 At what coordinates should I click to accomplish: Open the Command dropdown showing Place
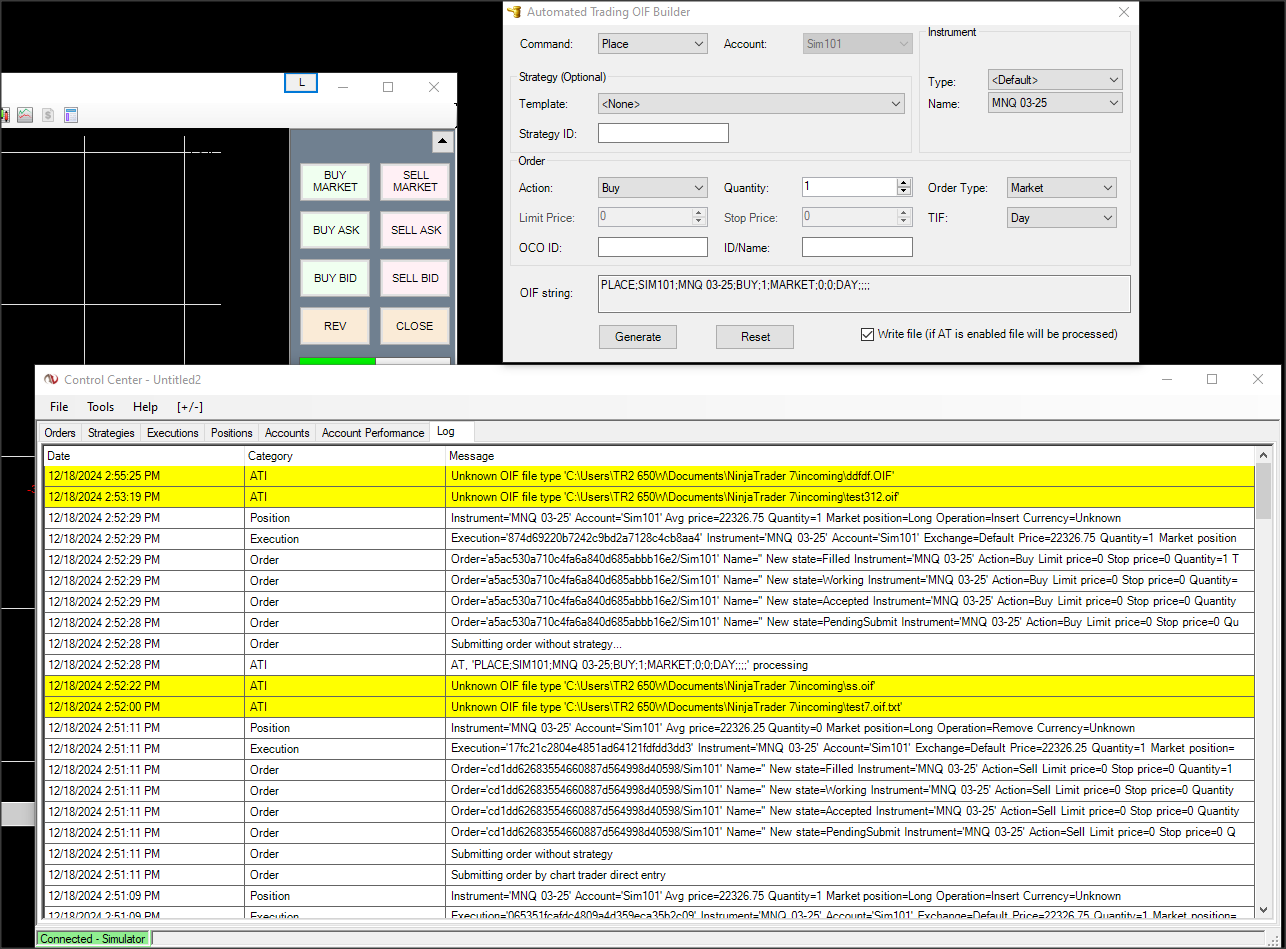tap(653, 44)
